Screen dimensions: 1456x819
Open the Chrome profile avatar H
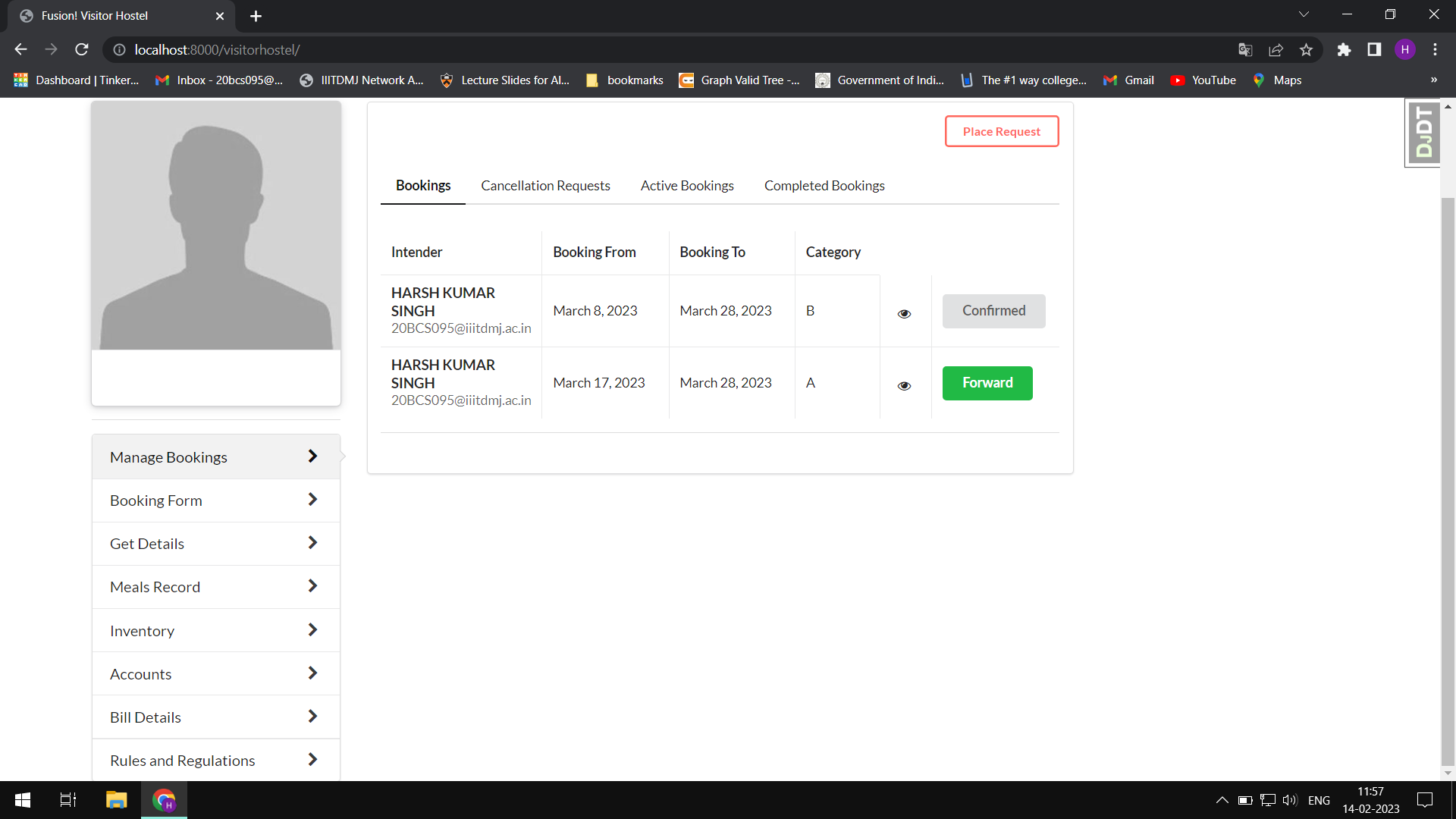click(1404, 49)
